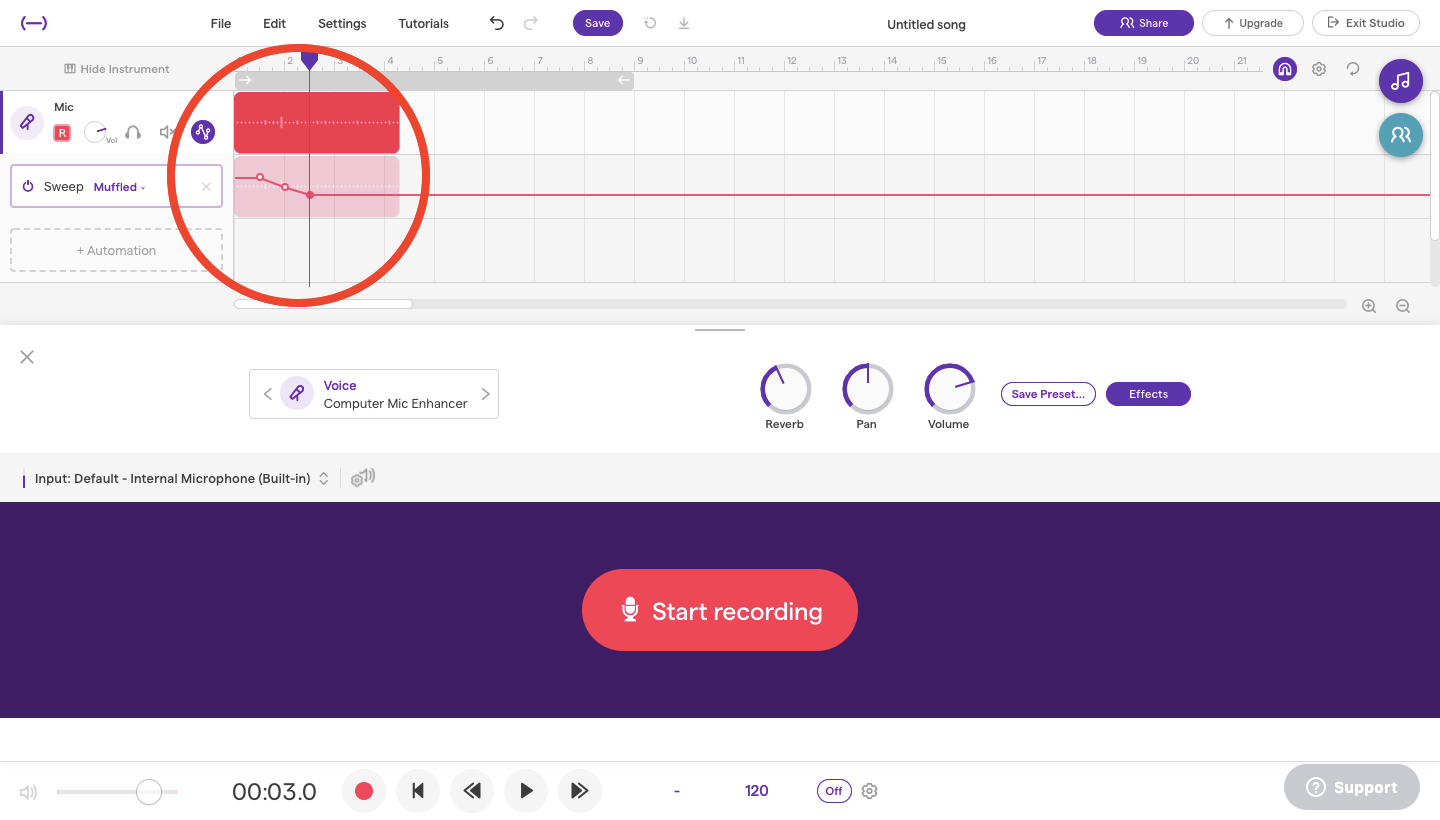Viewport: 1440px width, 820px height.
Task: Open the loops library music note button
Action: tap(1401, 81)
